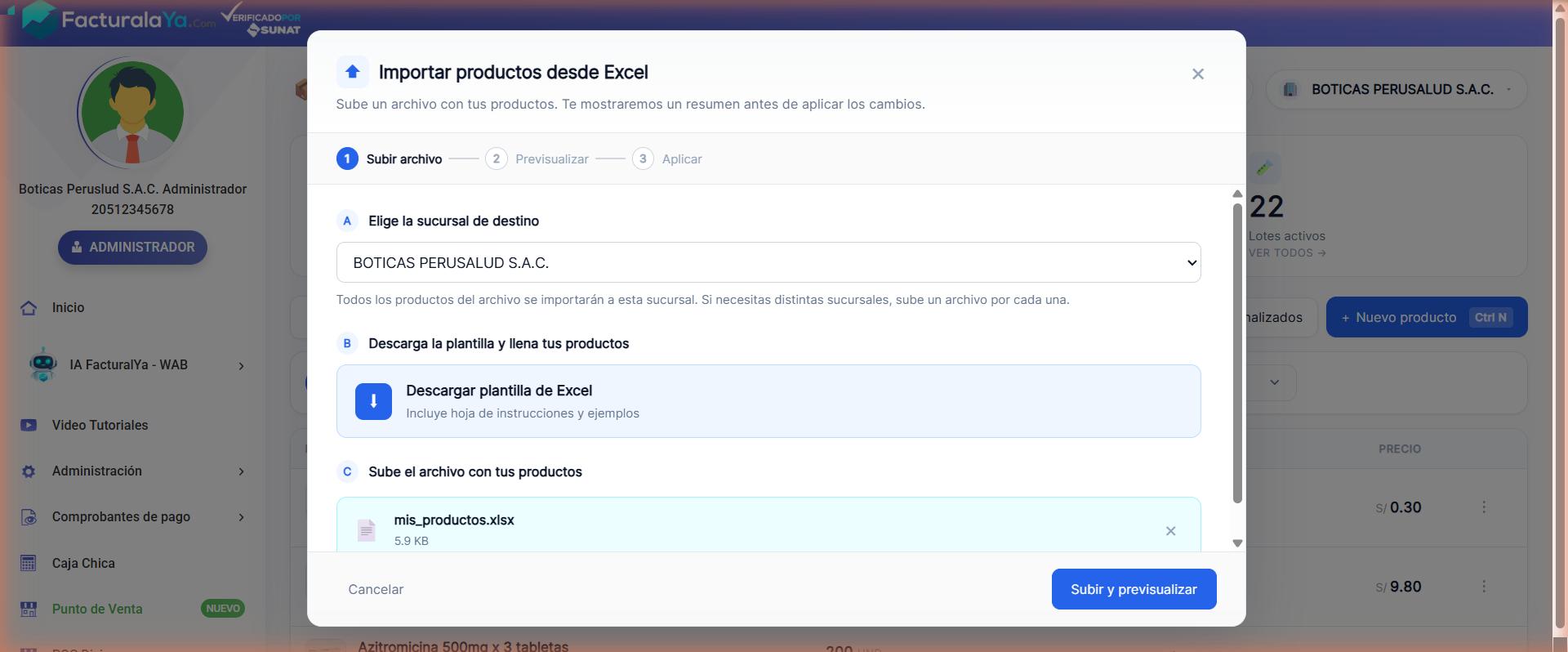The image size is (1568, 652).
Task: Go to step 2 Previsualizar
Action: point(537,159)
